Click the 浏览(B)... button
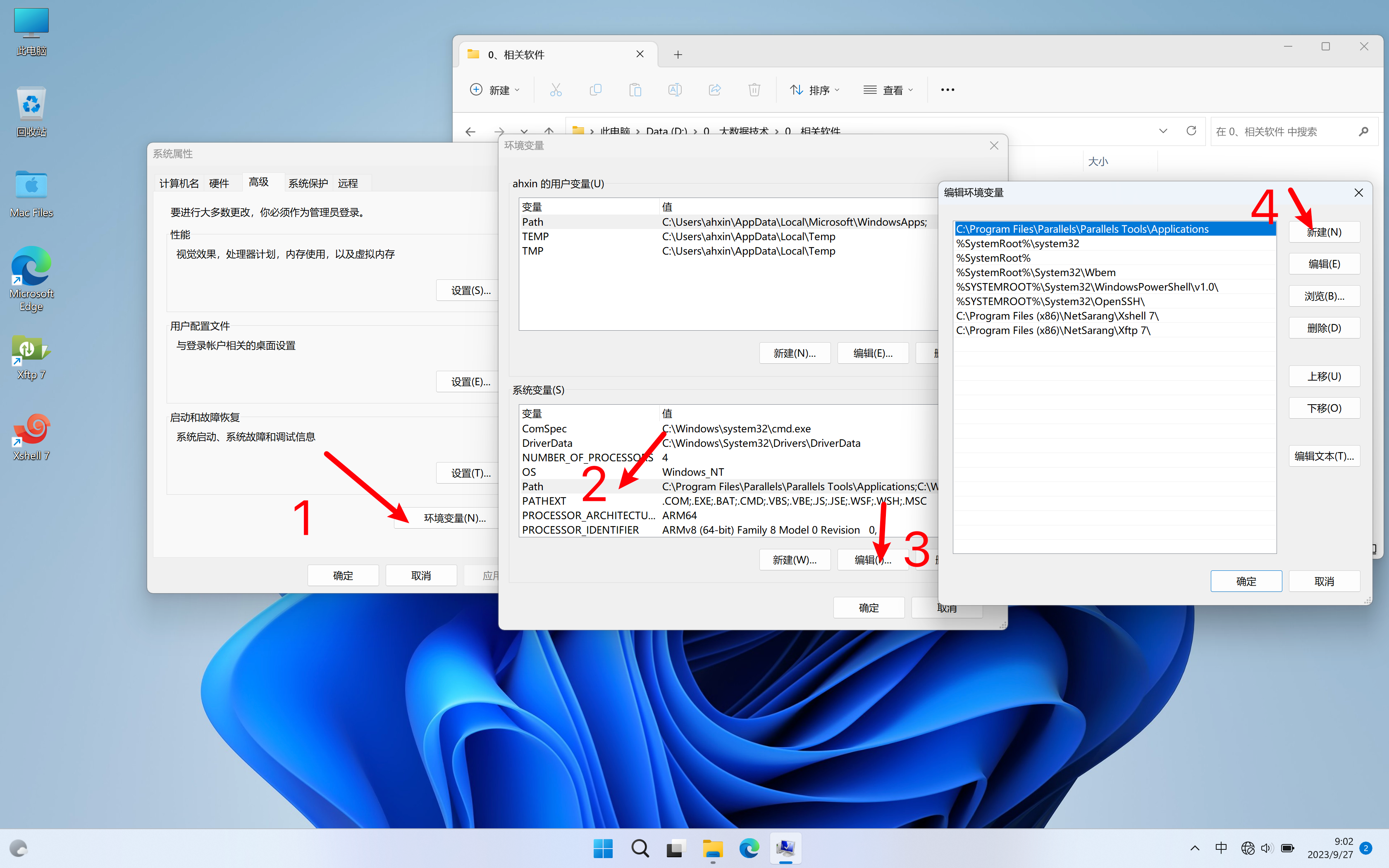 pos(1324,296)
